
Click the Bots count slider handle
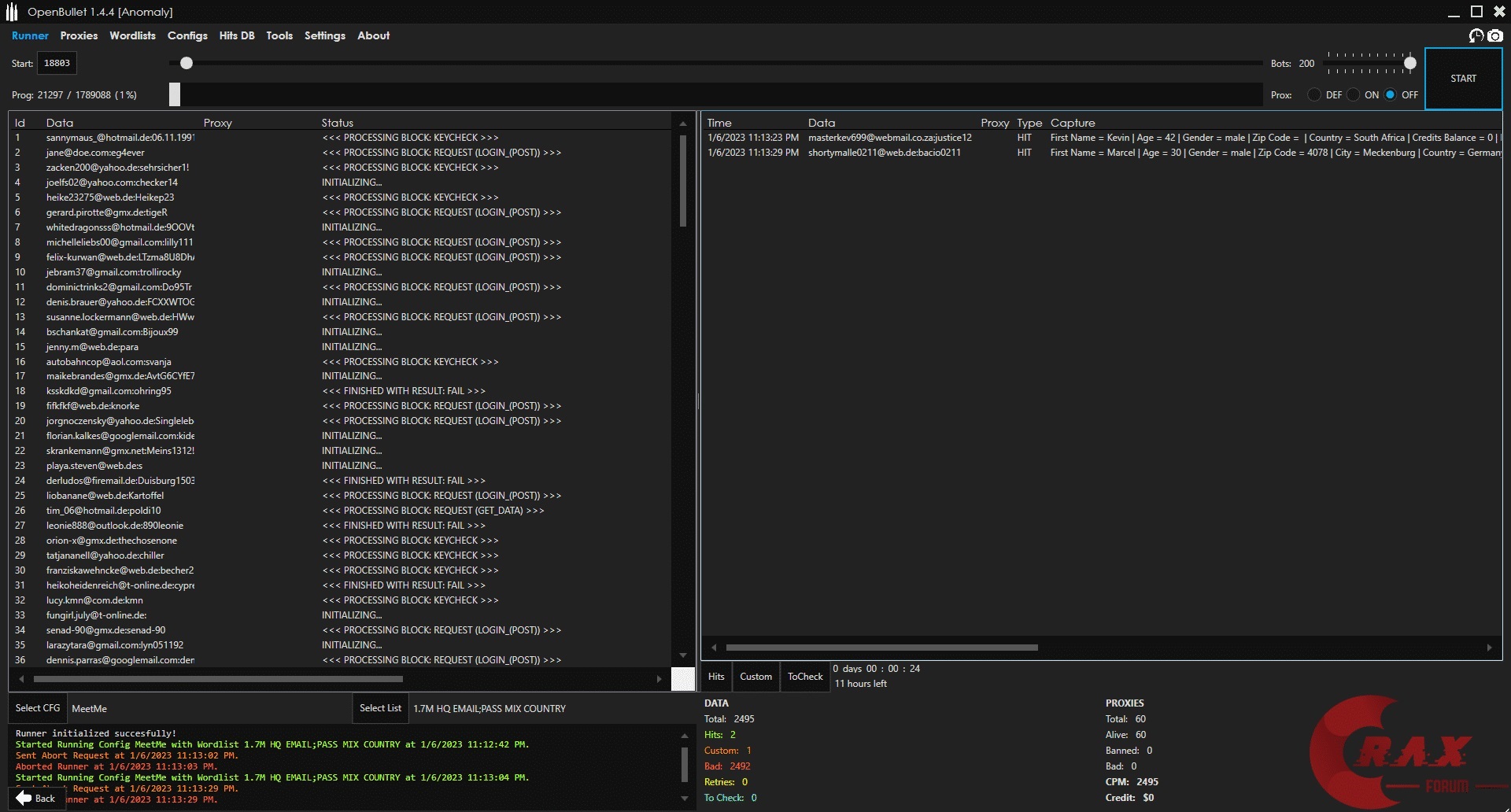(x=1410, y=63)
